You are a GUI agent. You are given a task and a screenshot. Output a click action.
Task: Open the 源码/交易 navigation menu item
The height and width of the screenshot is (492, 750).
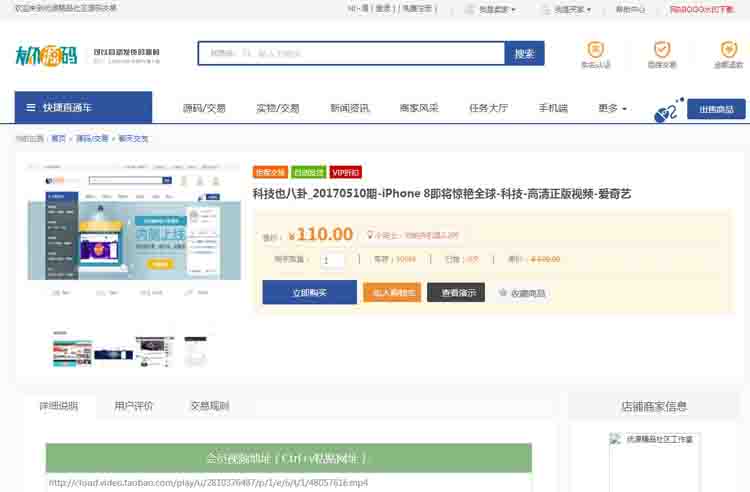pos(204,108)
